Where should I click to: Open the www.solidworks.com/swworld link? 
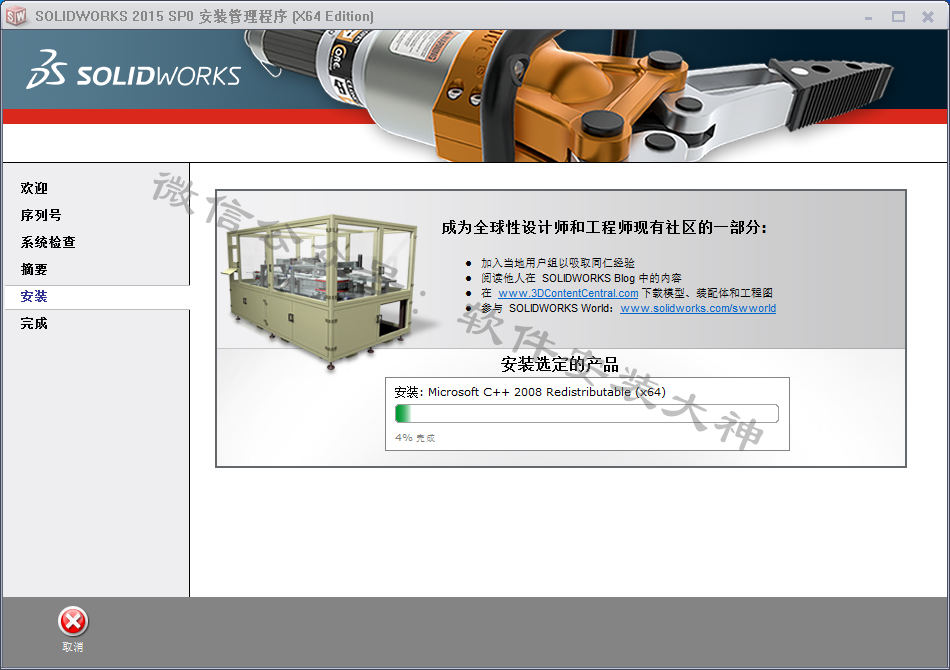[x=698, y=308]
